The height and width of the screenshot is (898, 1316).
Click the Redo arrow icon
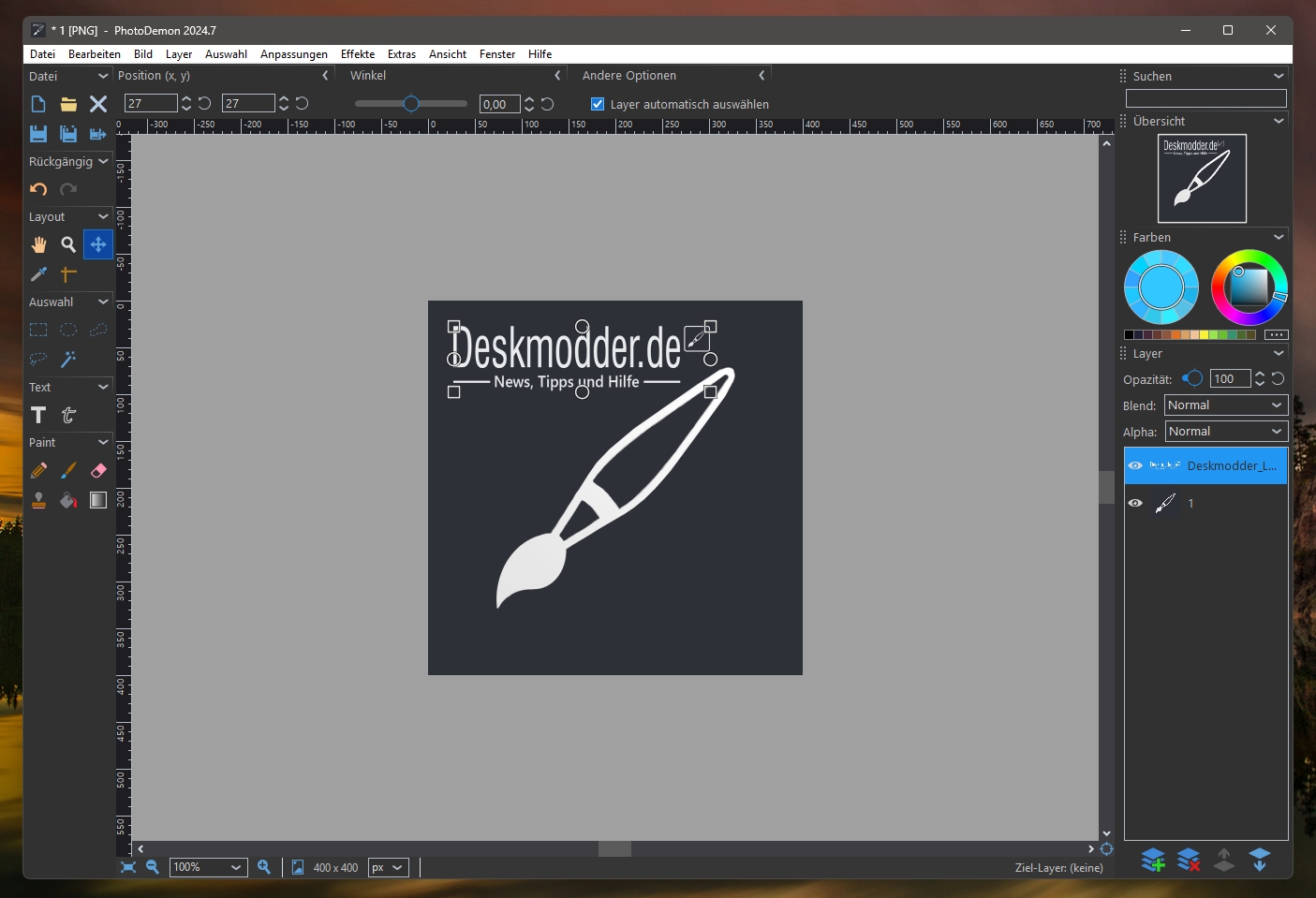68,189
